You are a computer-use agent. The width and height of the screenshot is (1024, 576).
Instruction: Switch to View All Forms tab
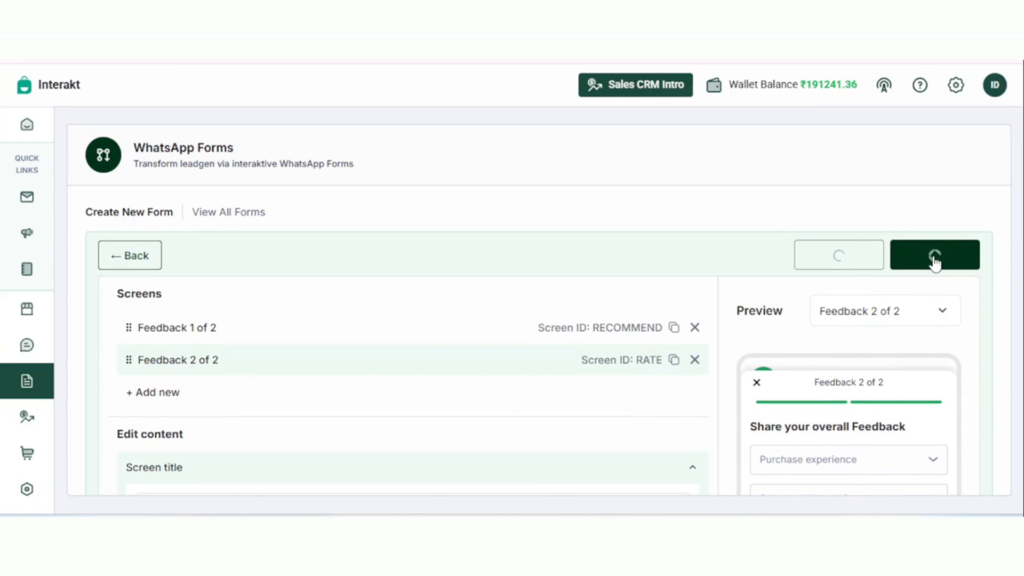(229, 212)
